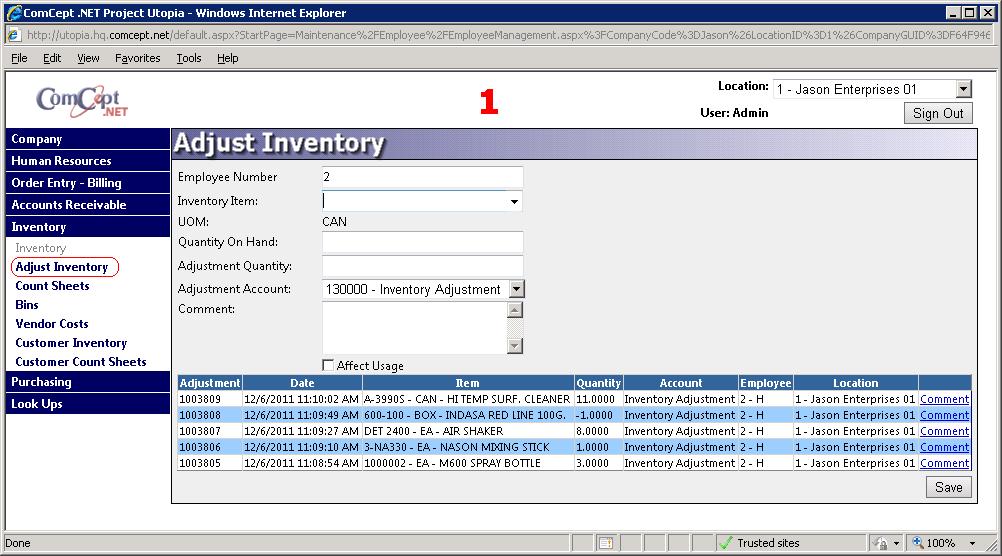Click the Trusted sites checkmark icon
The width and height of the screenshot is (1002, 556).
tap(726, 543)
